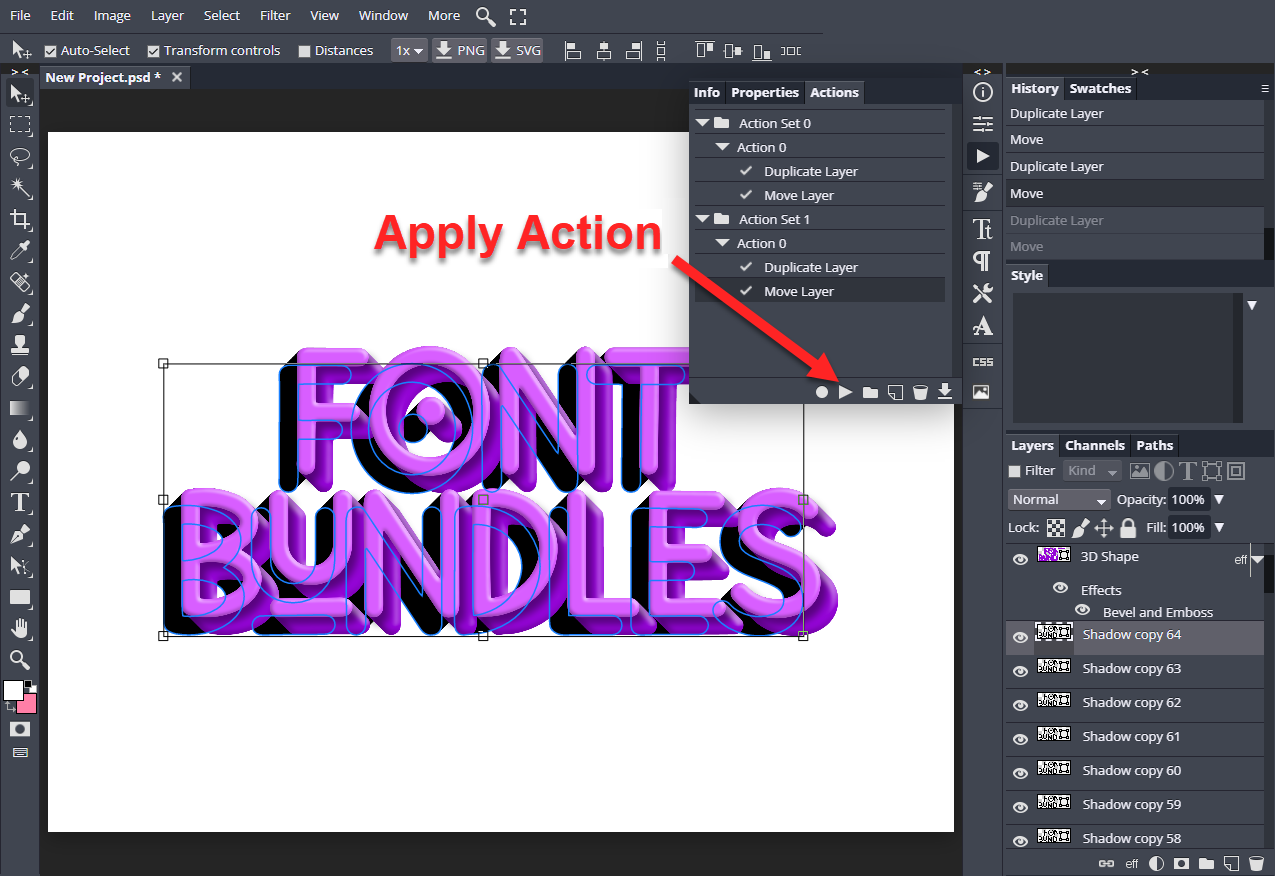1275x876 pixels.
Task: Select the Lasso tool
Action: coord(20,157)
